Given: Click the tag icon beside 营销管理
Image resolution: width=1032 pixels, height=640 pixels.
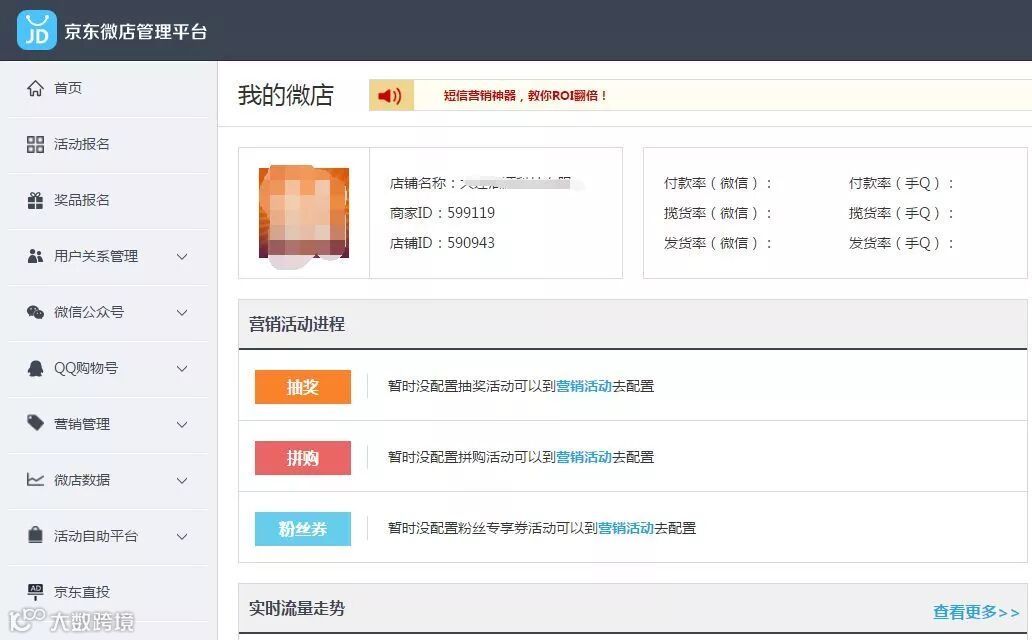Looking at the screenshot, I should coord(36,423).
